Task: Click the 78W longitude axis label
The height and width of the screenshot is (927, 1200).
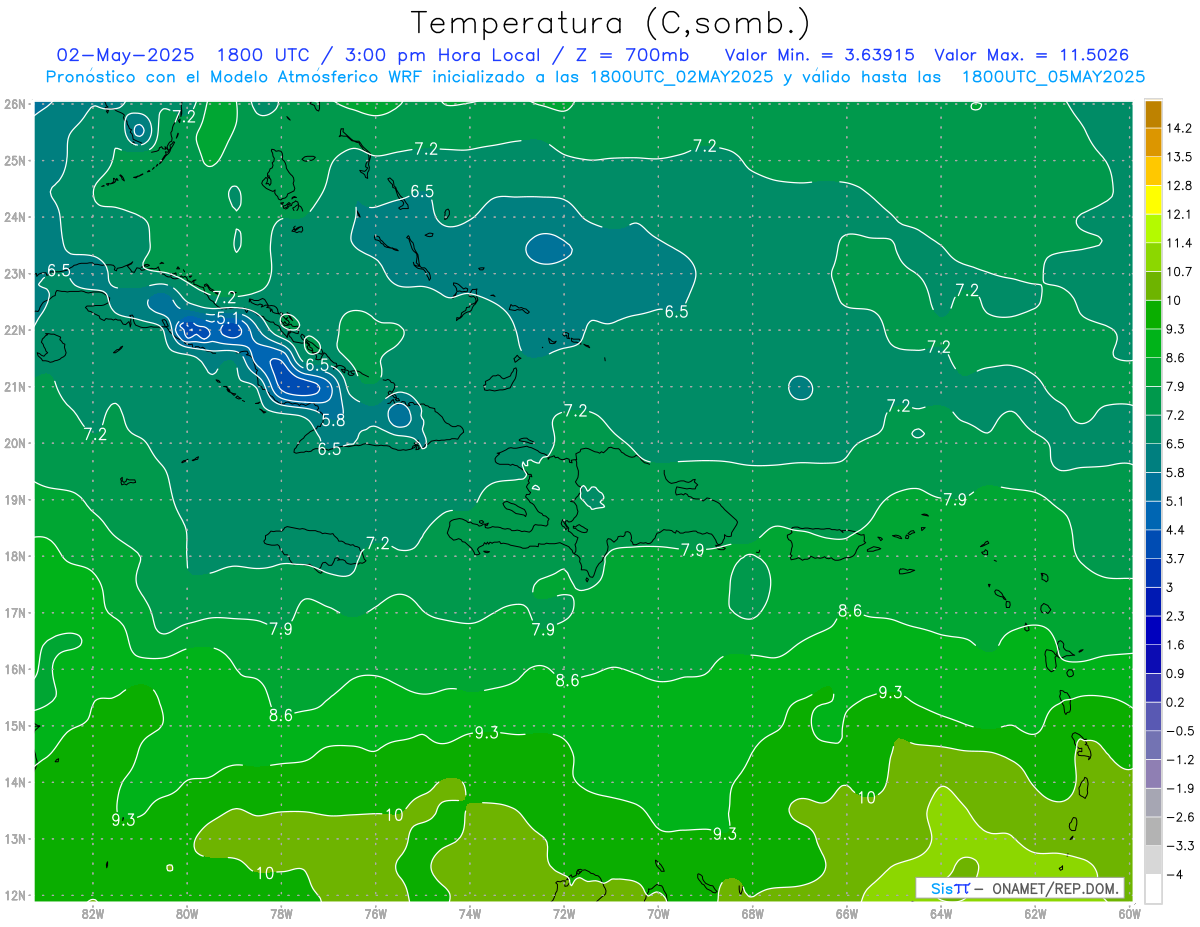Action: pos(281,912)
